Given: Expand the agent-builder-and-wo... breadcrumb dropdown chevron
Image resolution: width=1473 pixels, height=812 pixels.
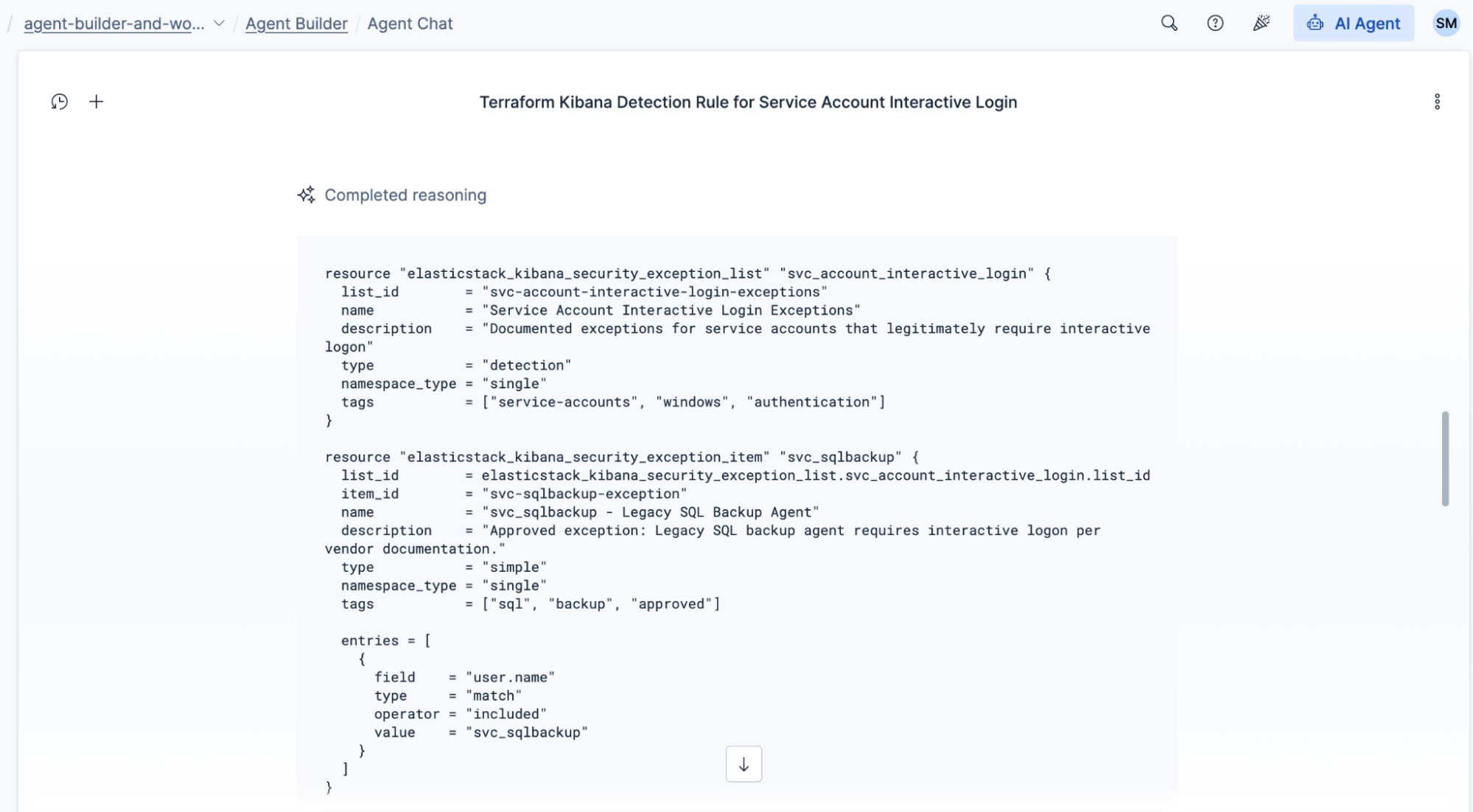Looking at the screenshot, I should [219, 24].
